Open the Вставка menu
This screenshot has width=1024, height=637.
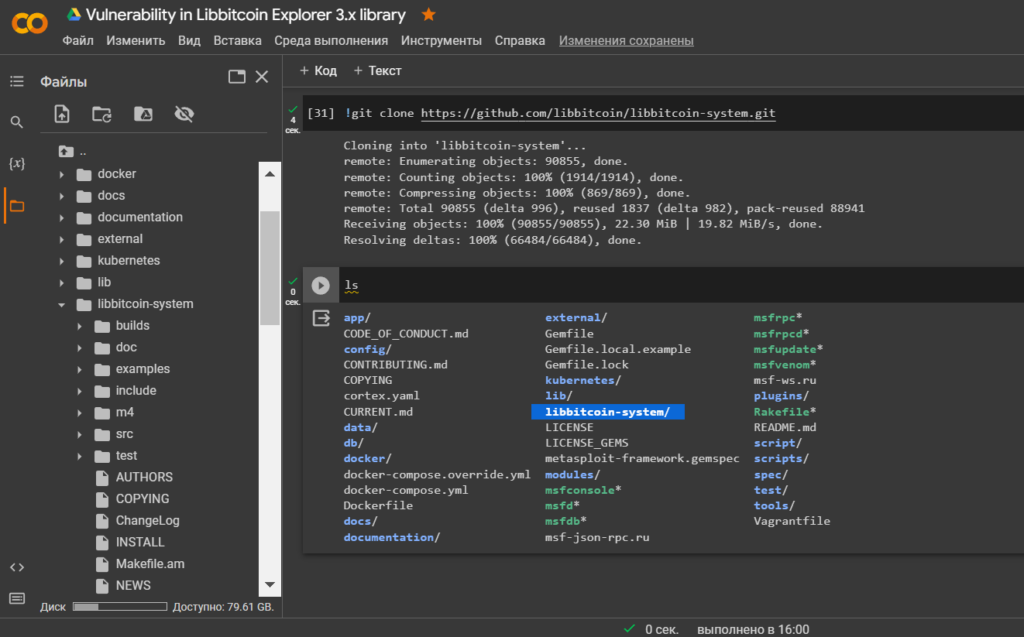point(237,41)
